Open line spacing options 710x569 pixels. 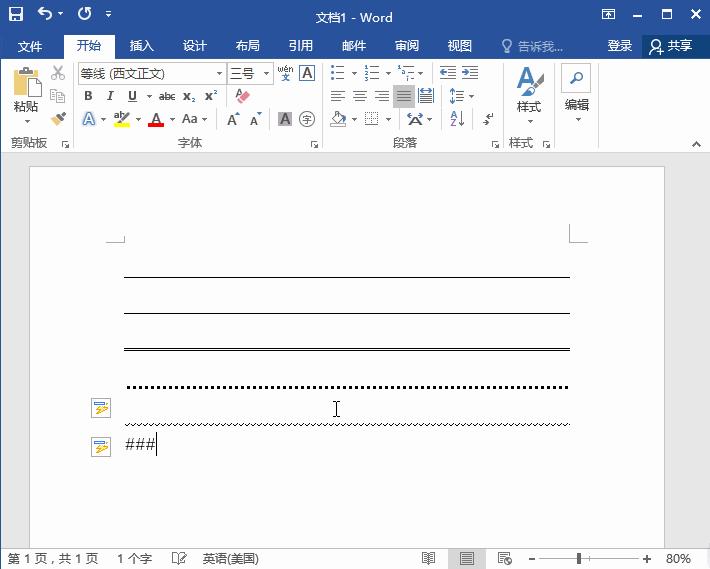461,96
